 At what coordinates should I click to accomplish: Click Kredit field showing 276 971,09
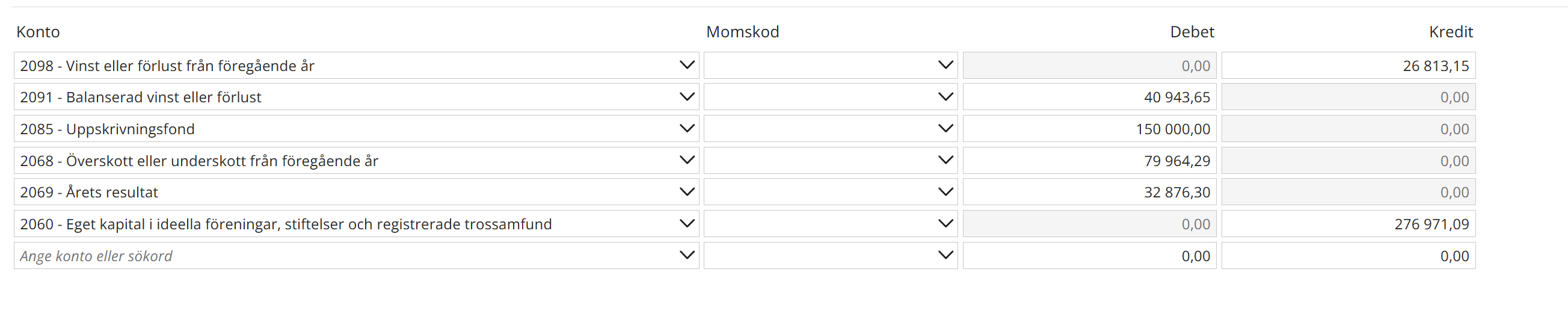click(1348, 224)
